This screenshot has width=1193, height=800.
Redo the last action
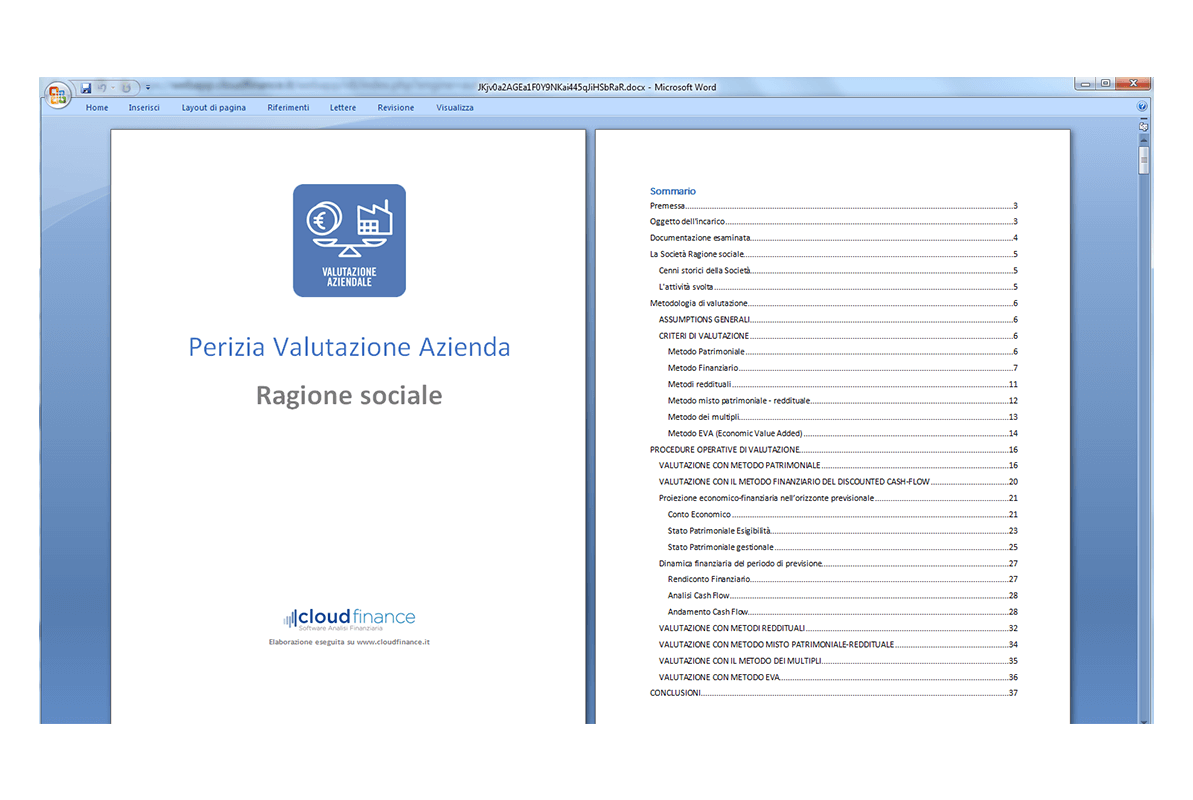pos(126,88)
